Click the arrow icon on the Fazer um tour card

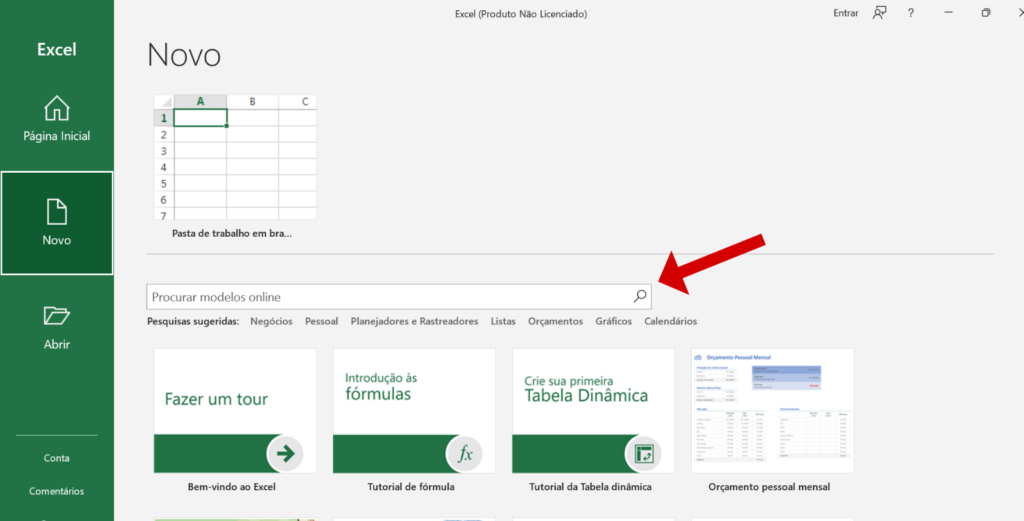click(285, 452)
